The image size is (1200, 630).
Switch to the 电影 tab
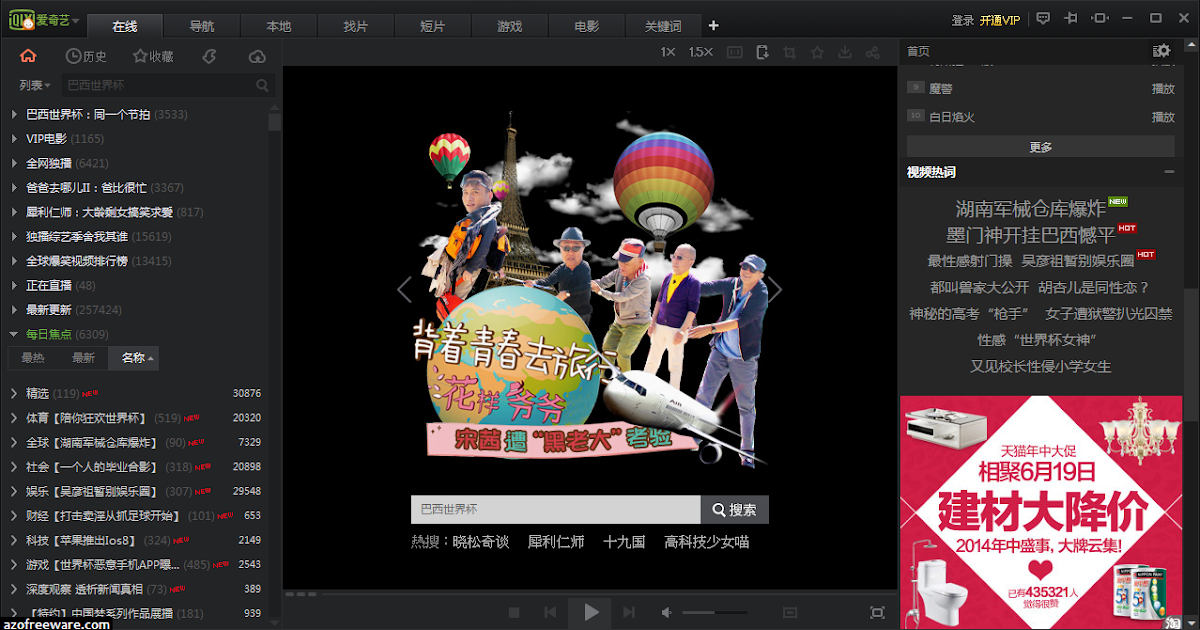click(587, 26)
